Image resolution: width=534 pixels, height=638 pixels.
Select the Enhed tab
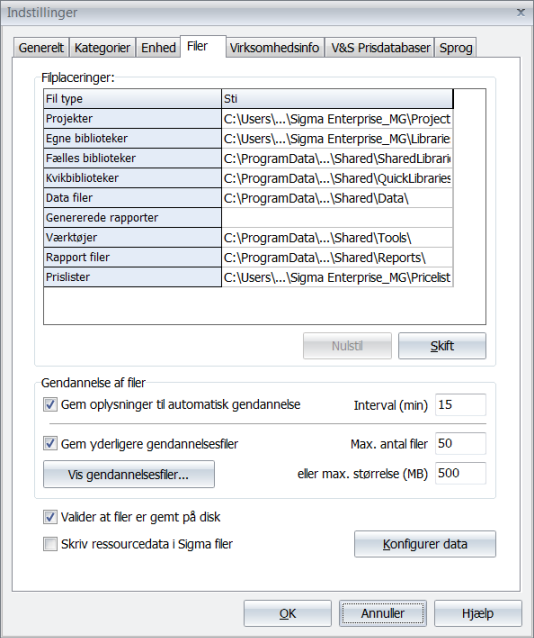click(158, 48)
